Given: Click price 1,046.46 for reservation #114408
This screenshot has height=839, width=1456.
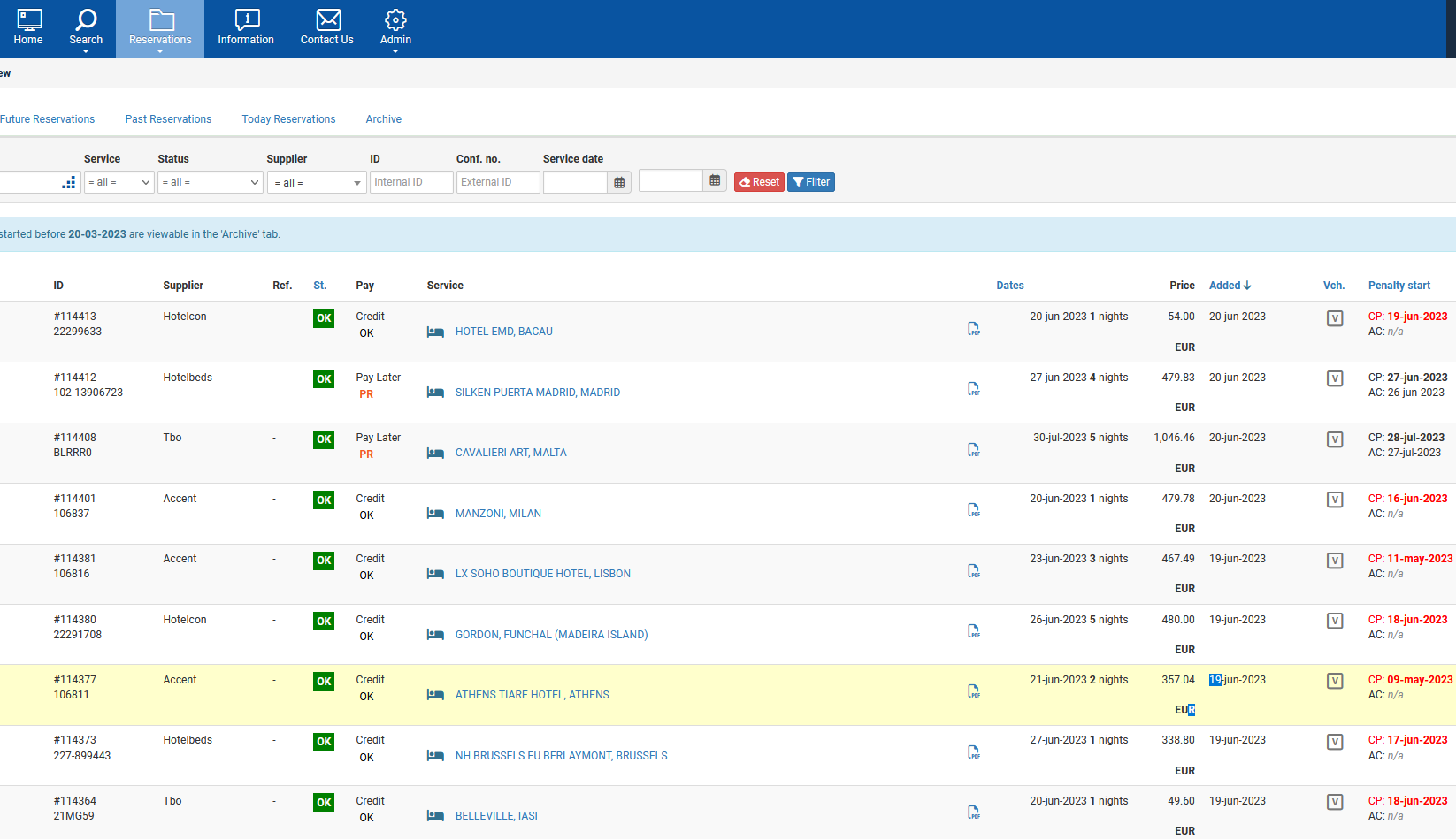Looking at the screenshot, I should [1174, 438].
